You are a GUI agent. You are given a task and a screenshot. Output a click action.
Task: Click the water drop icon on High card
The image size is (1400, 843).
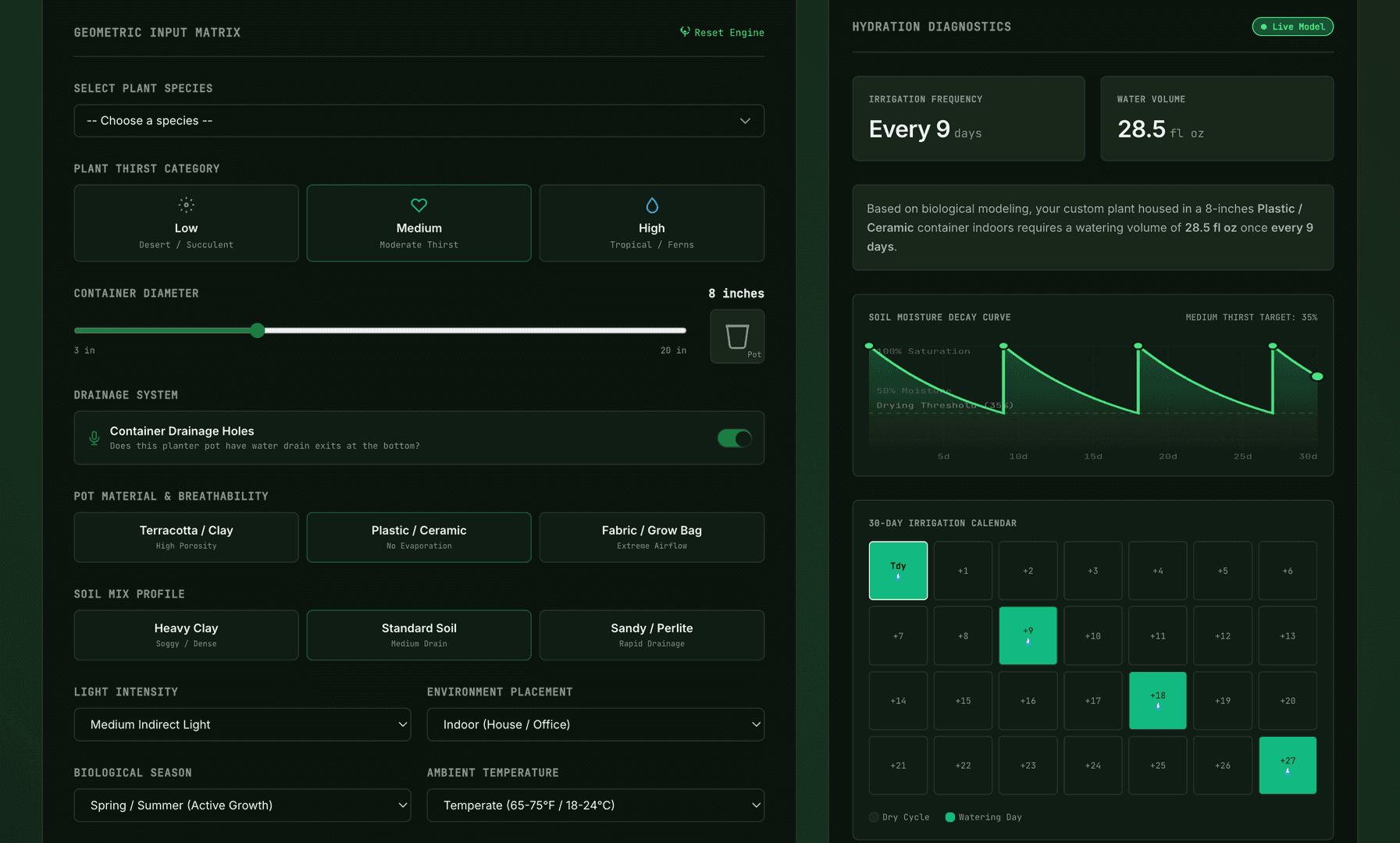tap(652, 205)
